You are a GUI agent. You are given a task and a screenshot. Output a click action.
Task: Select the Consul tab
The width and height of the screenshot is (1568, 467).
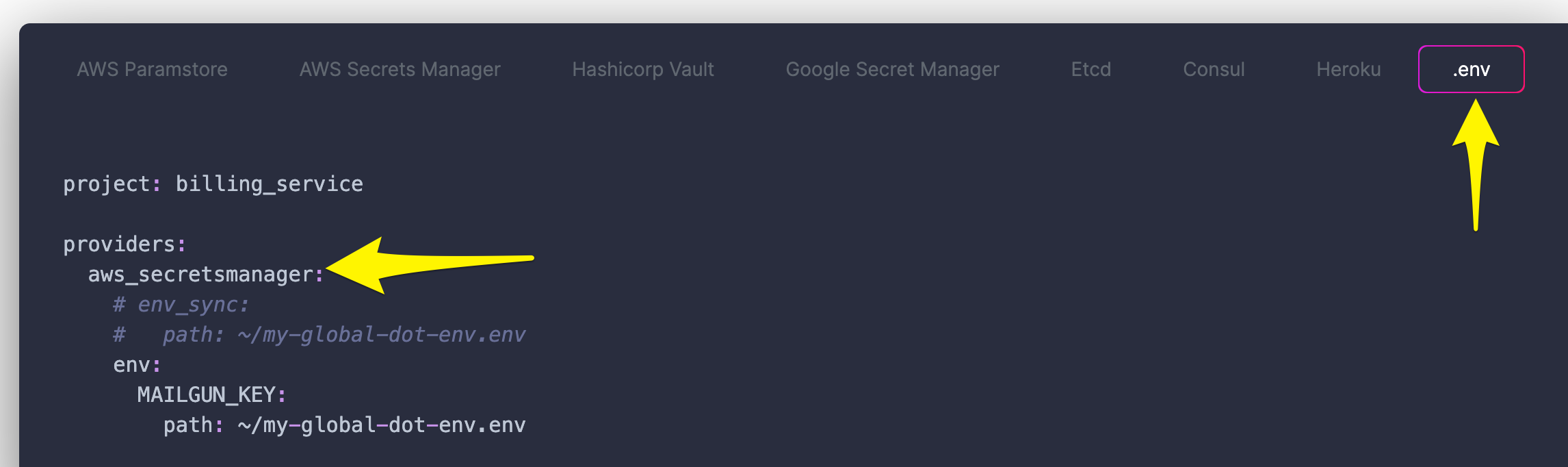tap(1213, 68)
